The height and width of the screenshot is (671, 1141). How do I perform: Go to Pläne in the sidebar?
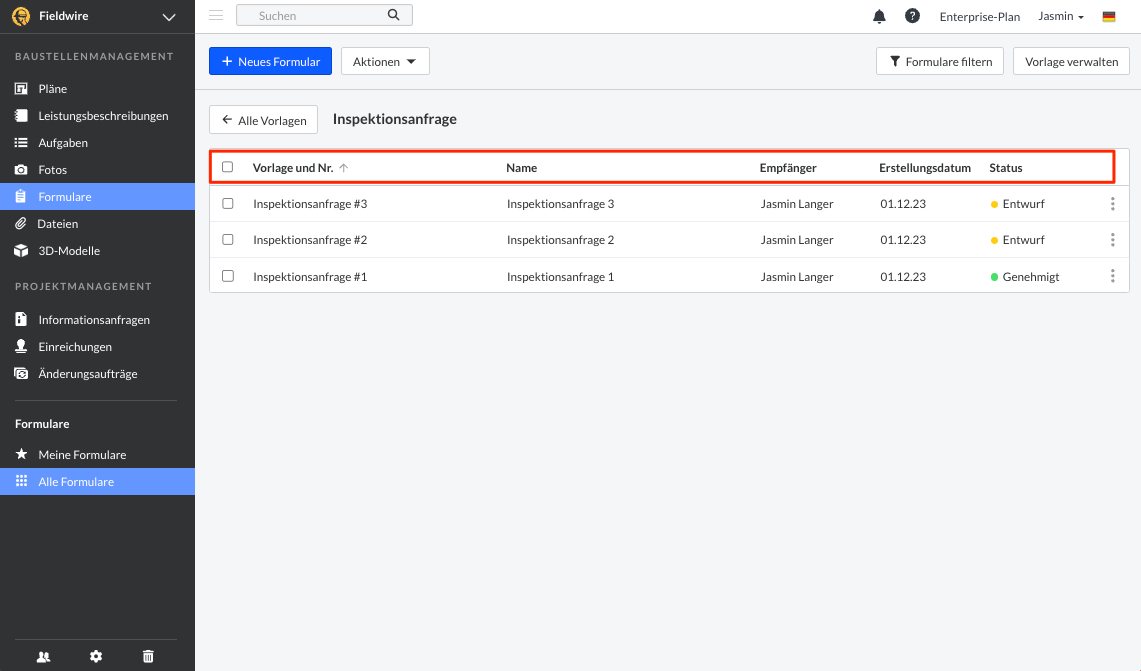click(52, 89)
